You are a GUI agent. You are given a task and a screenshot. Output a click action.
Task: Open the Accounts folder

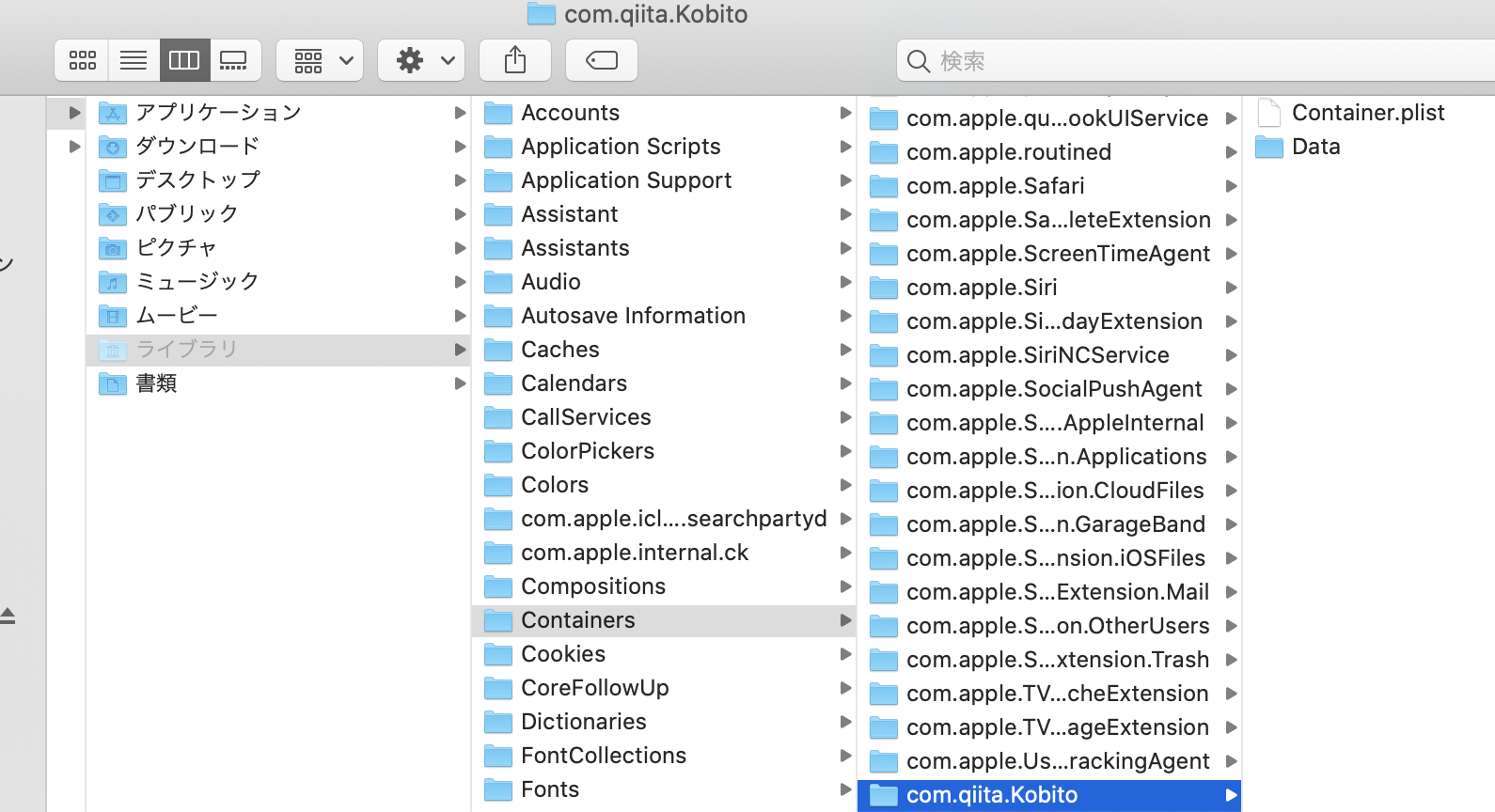[664, 113]
